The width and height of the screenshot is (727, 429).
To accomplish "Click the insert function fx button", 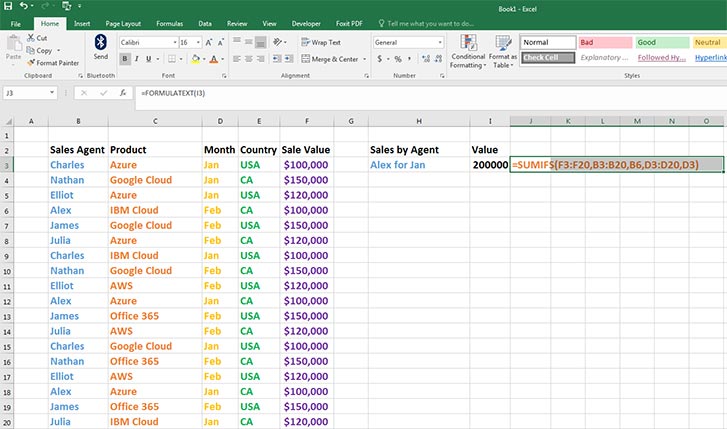I will (x=123, y=93).
